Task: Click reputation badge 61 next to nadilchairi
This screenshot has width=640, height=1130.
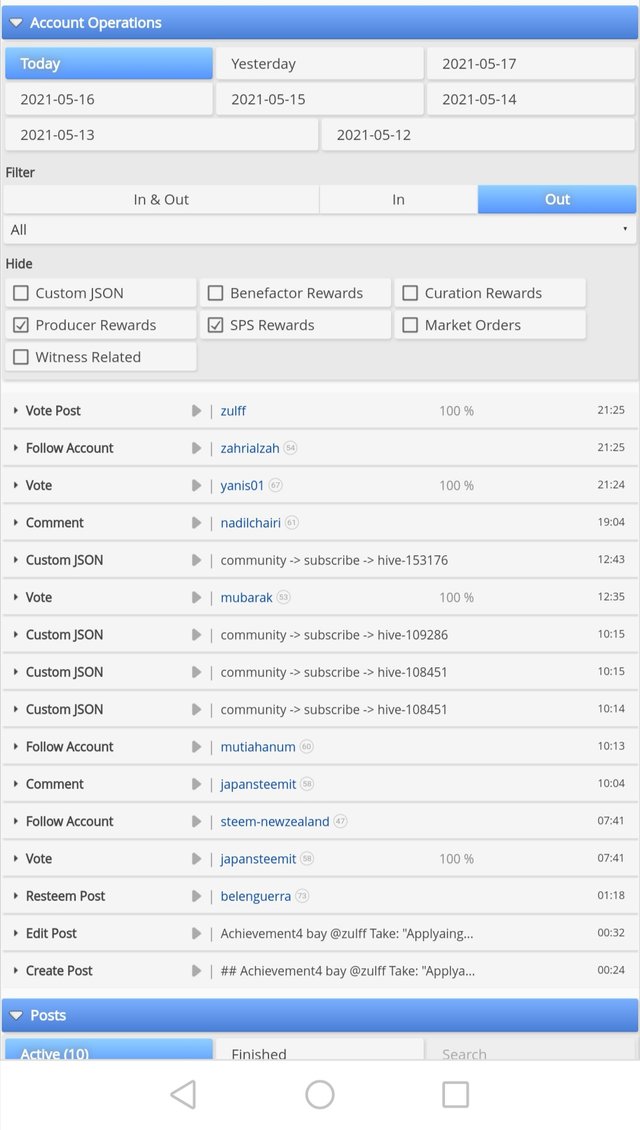Action: (x=291, y=522)
